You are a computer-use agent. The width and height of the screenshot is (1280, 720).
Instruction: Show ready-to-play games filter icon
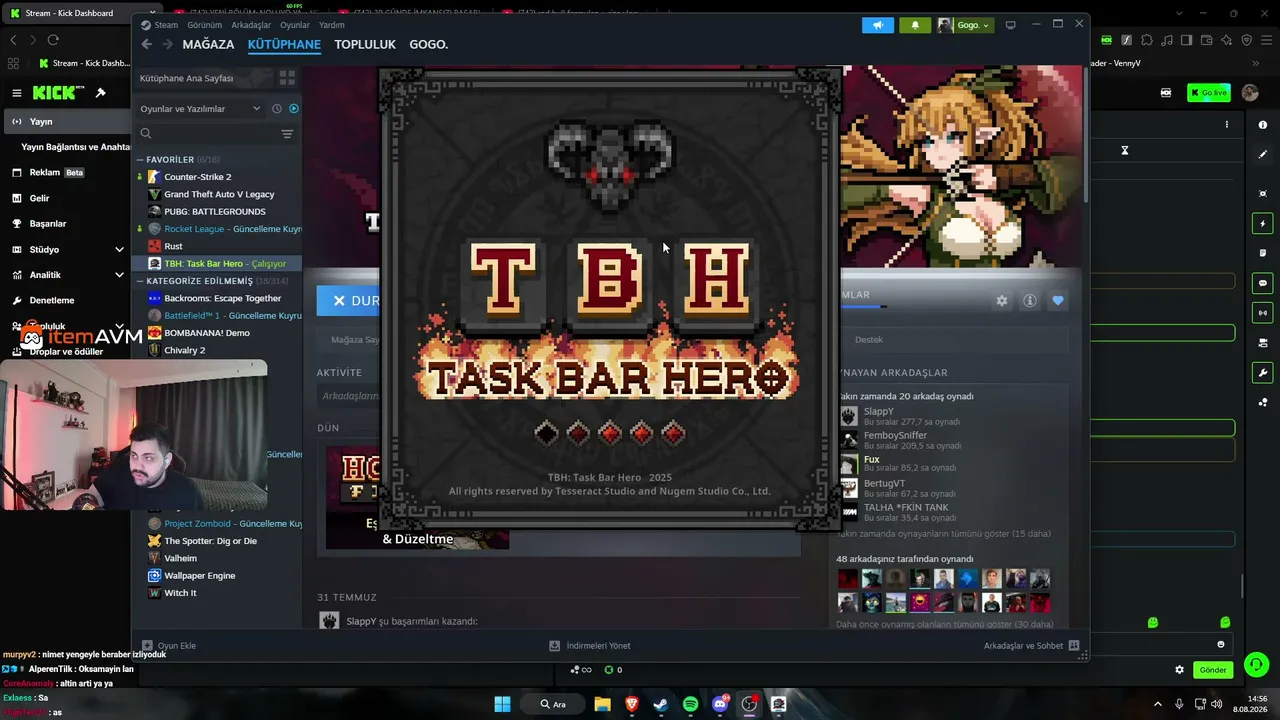click(x=294, y=108)
